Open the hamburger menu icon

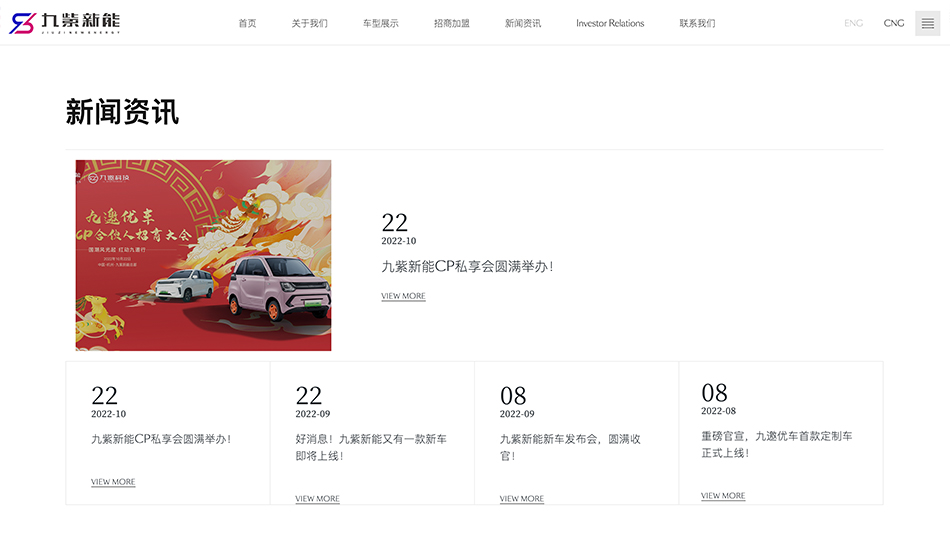click(927, 23)
